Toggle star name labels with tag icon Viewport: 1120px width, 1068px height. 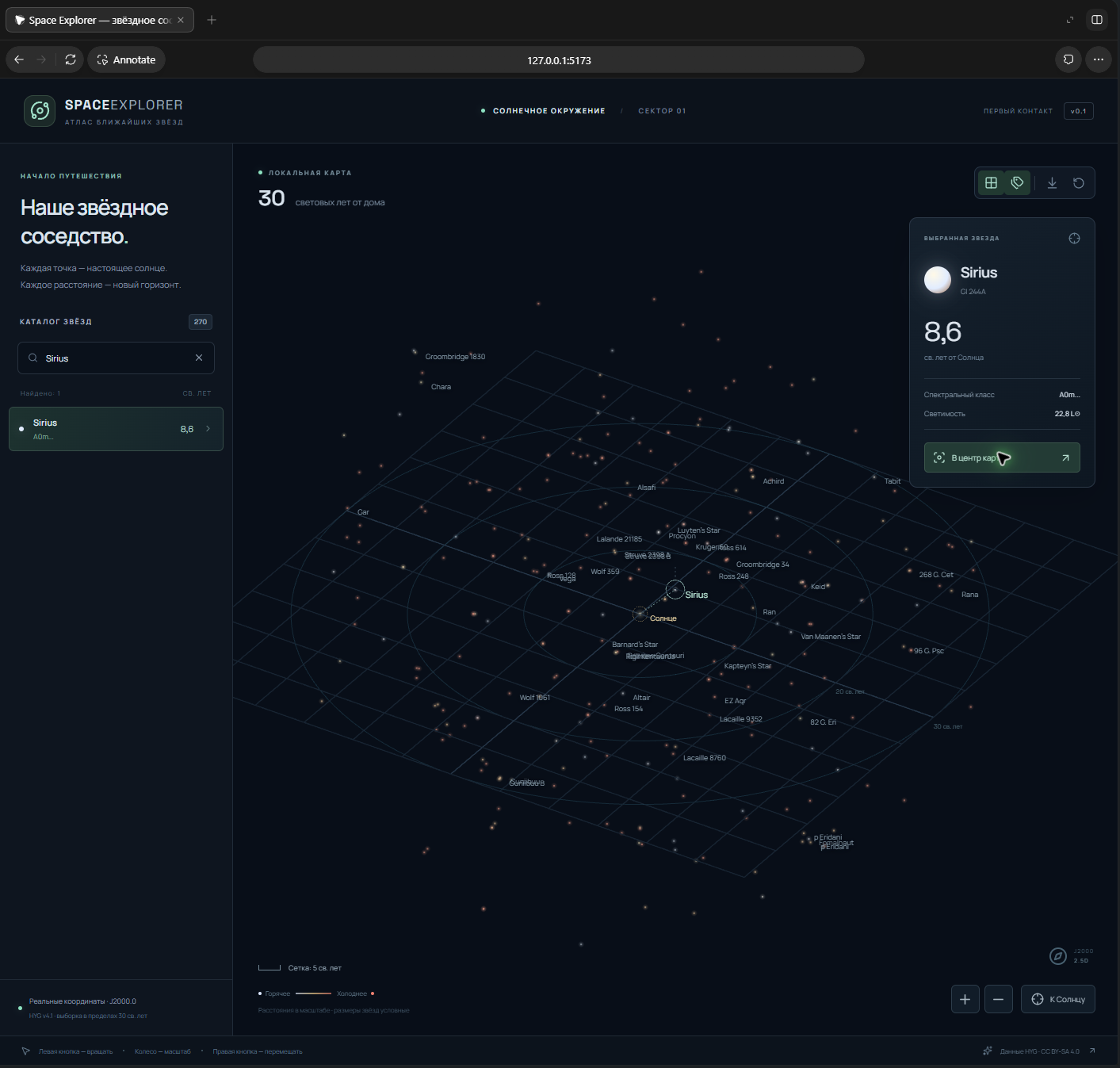point(1017,183)
